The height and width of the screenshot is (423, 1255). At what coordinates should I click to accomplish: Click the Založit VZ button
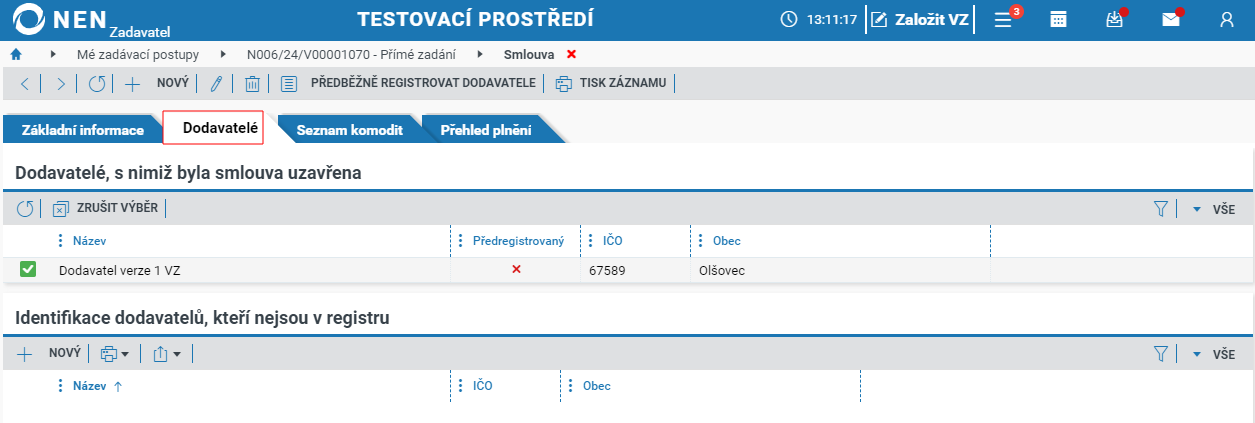coord(920,19)
